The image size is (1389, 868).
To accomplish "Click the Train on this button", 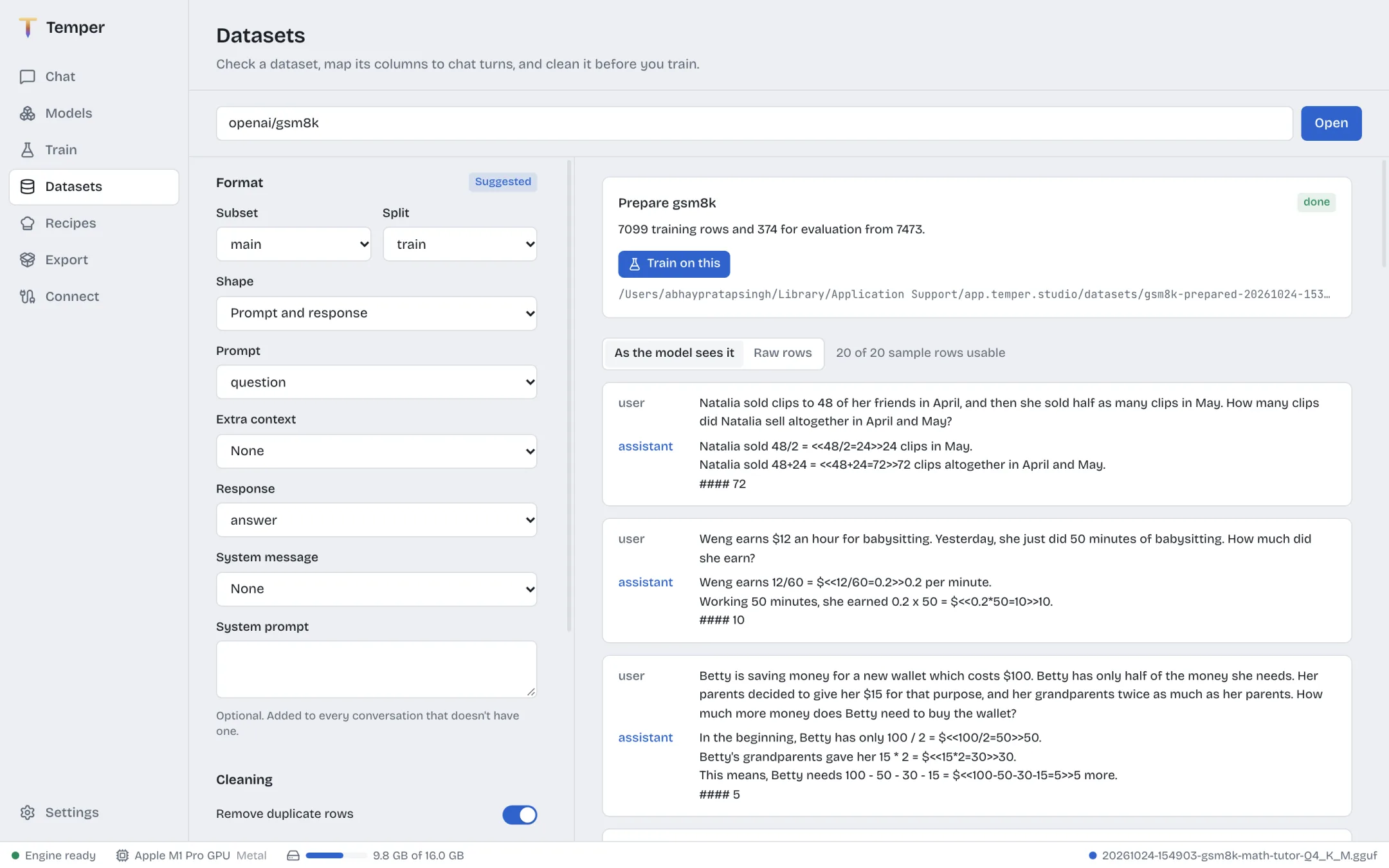I will [x=674, y=264].
